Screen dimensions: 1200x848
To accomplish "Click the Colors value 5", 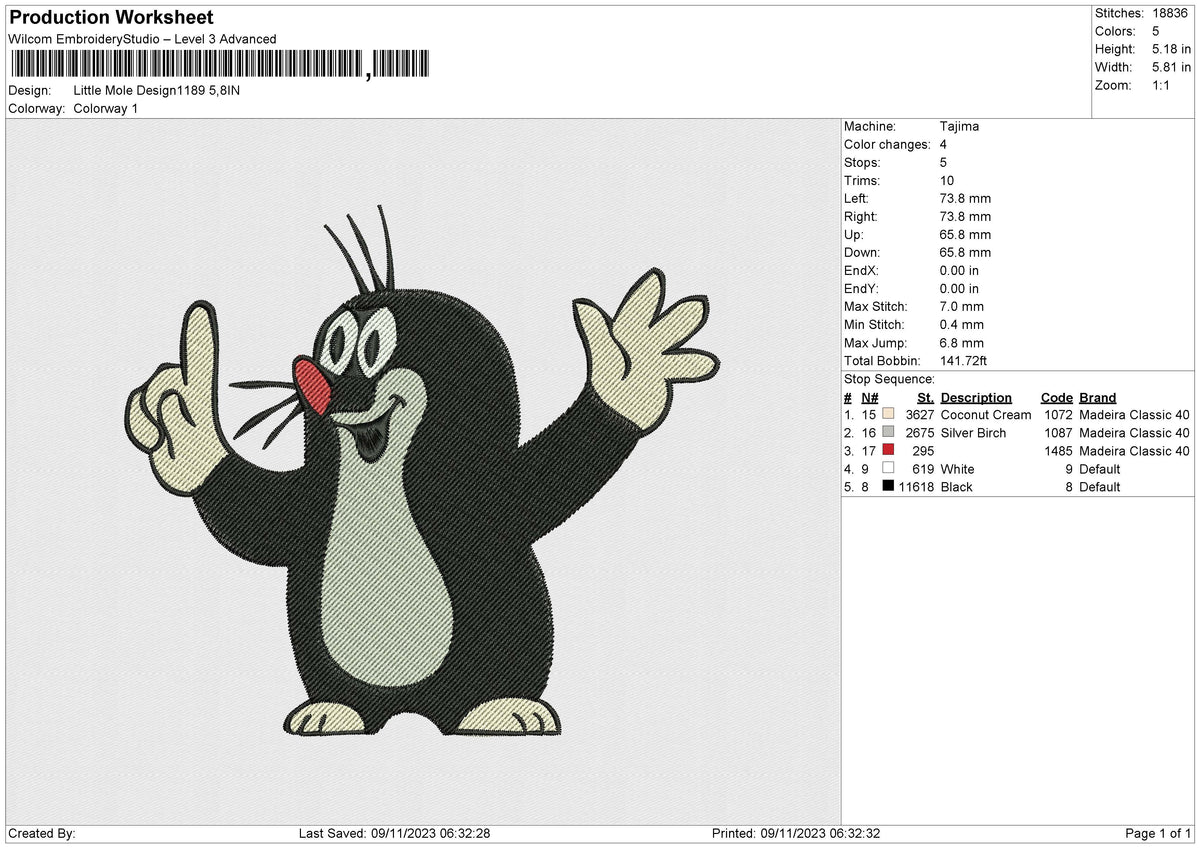I will click(x=1156, y=31).
